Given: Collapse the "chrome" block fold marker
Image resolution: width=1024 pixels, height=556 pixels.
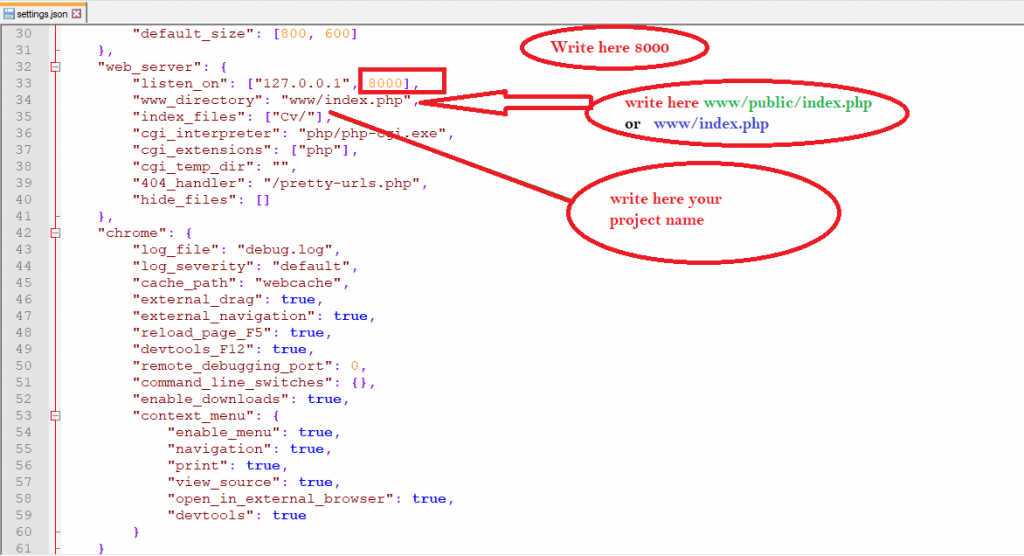Looking at the screenshot, I should 55,232.
